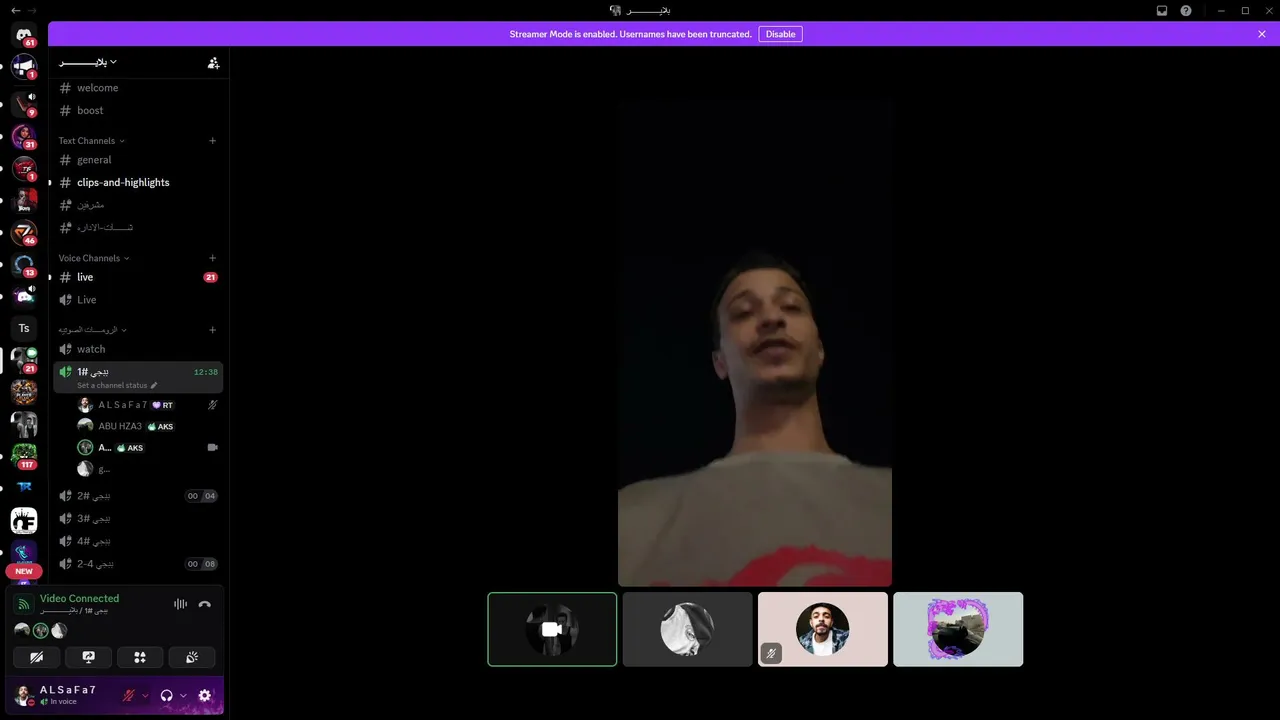Dismiss the Streamer Mode banner
Viewport: 1280px width, 720px height.
(x=1262, y=34)
